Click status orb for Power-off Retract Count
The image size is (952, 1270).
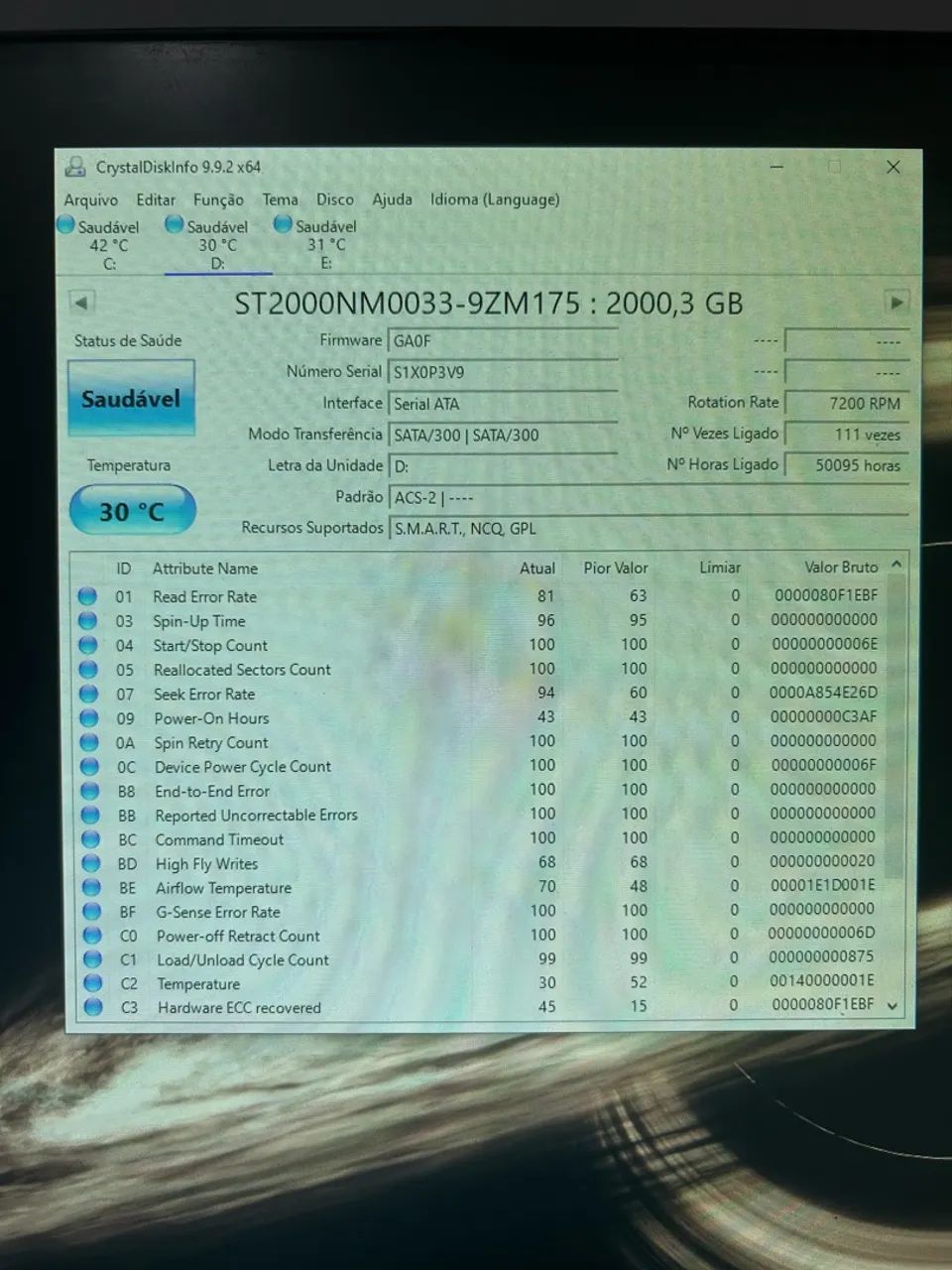click(93, 935)
